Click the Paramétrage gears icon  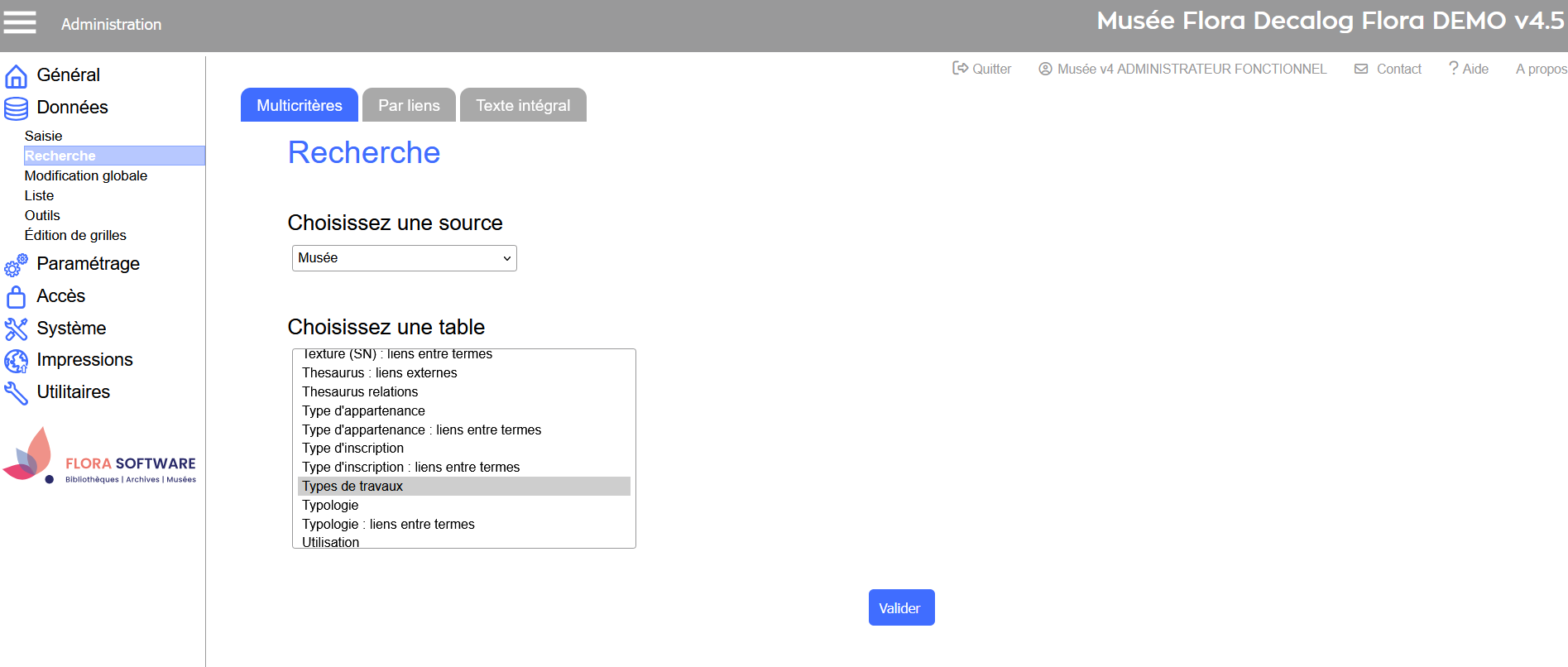tap(16, 265)
